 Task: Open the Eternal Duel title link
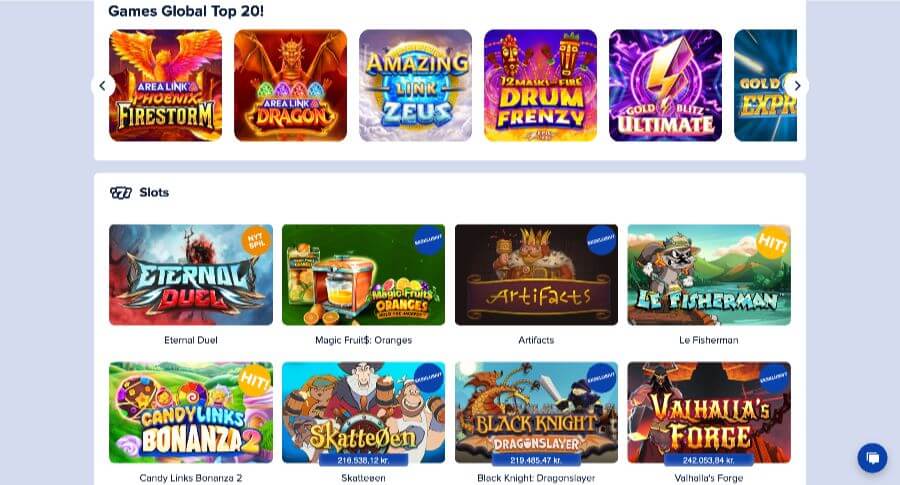(x=191, y=340)
